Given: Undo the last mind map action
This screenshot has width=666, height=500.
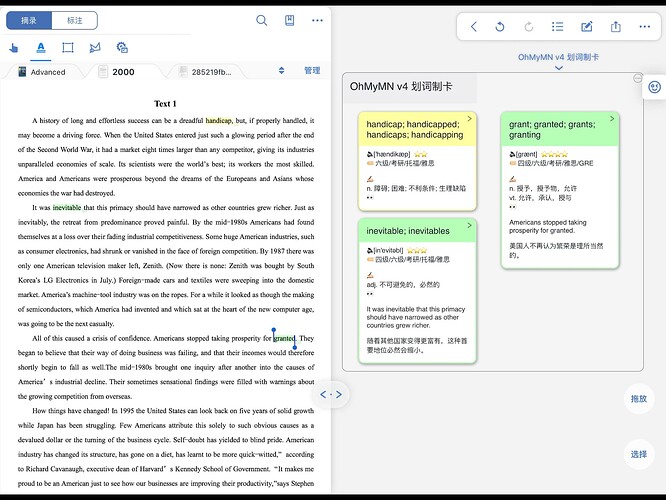Looking at the screenshot, I should point(500,27).
